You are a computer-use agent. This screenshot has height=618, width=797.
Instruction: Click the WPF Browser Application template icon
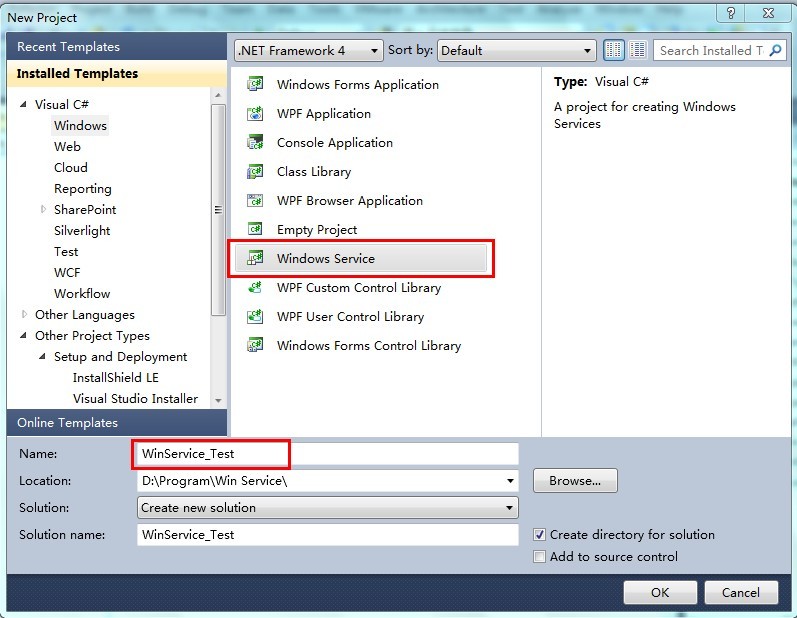tap(255, 200)
